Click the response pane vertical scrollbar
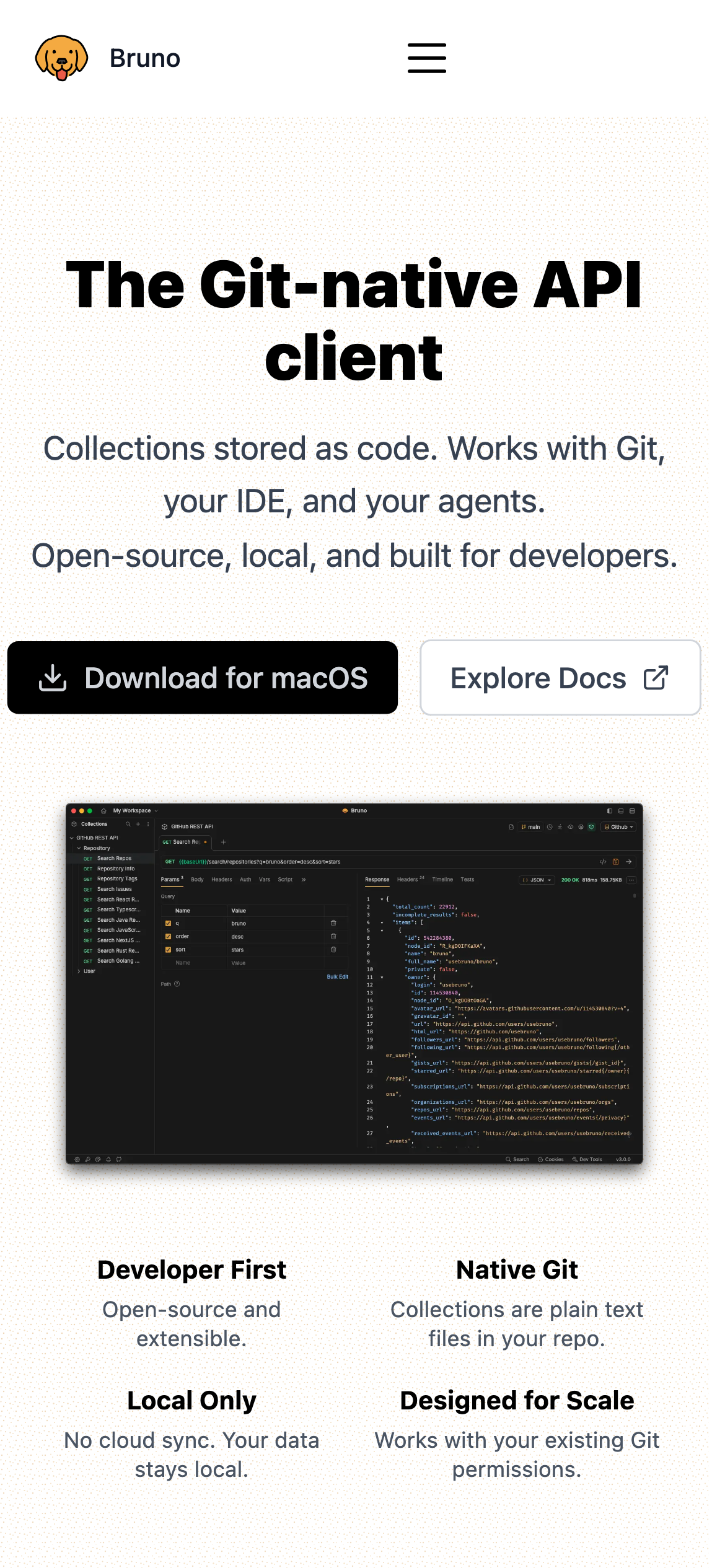This screenshot has height=1568, width=725. [634, 896]
